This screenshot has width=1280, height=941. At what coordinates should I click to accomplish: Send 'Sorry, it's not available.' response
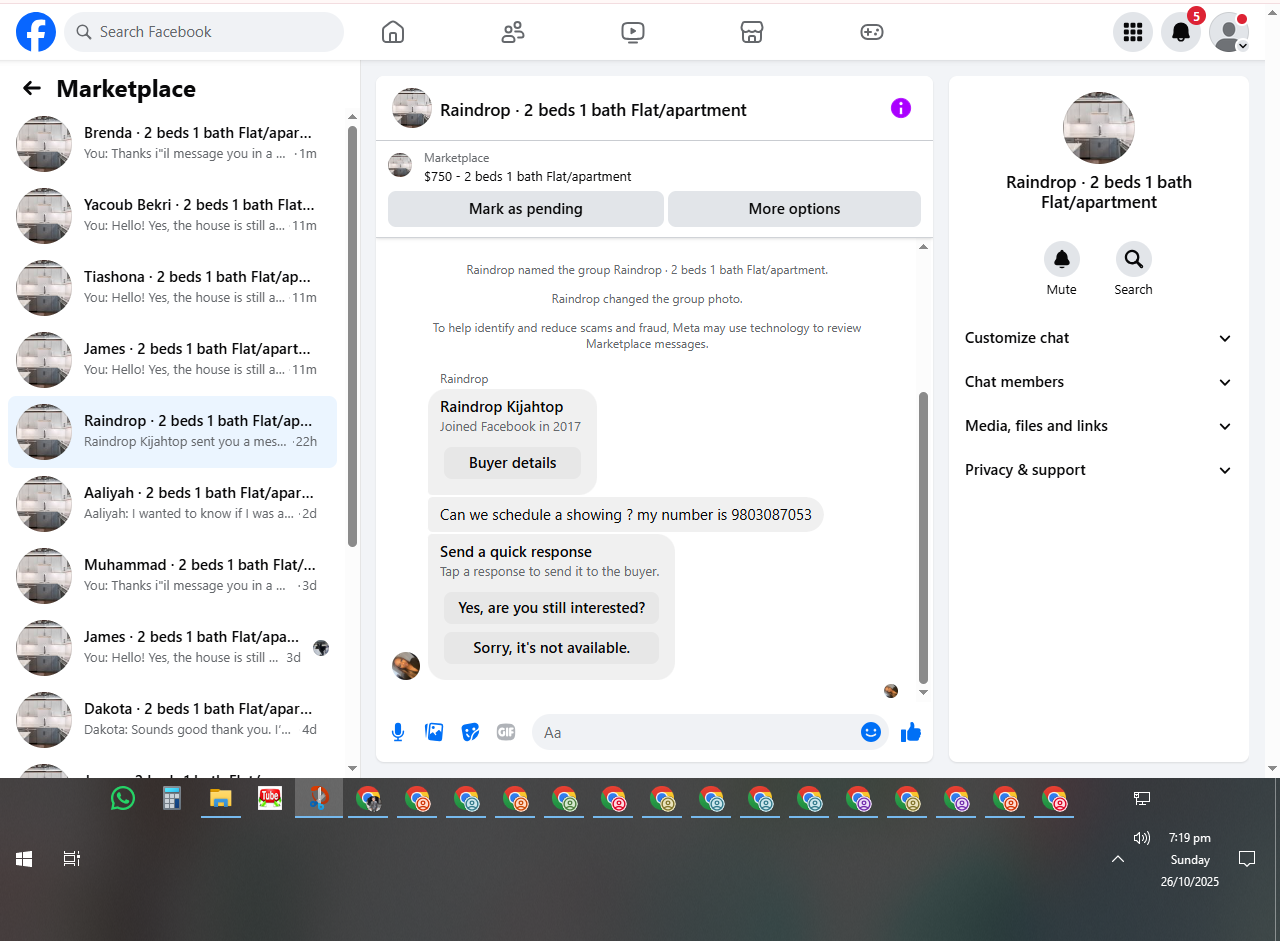coord(551,648)
